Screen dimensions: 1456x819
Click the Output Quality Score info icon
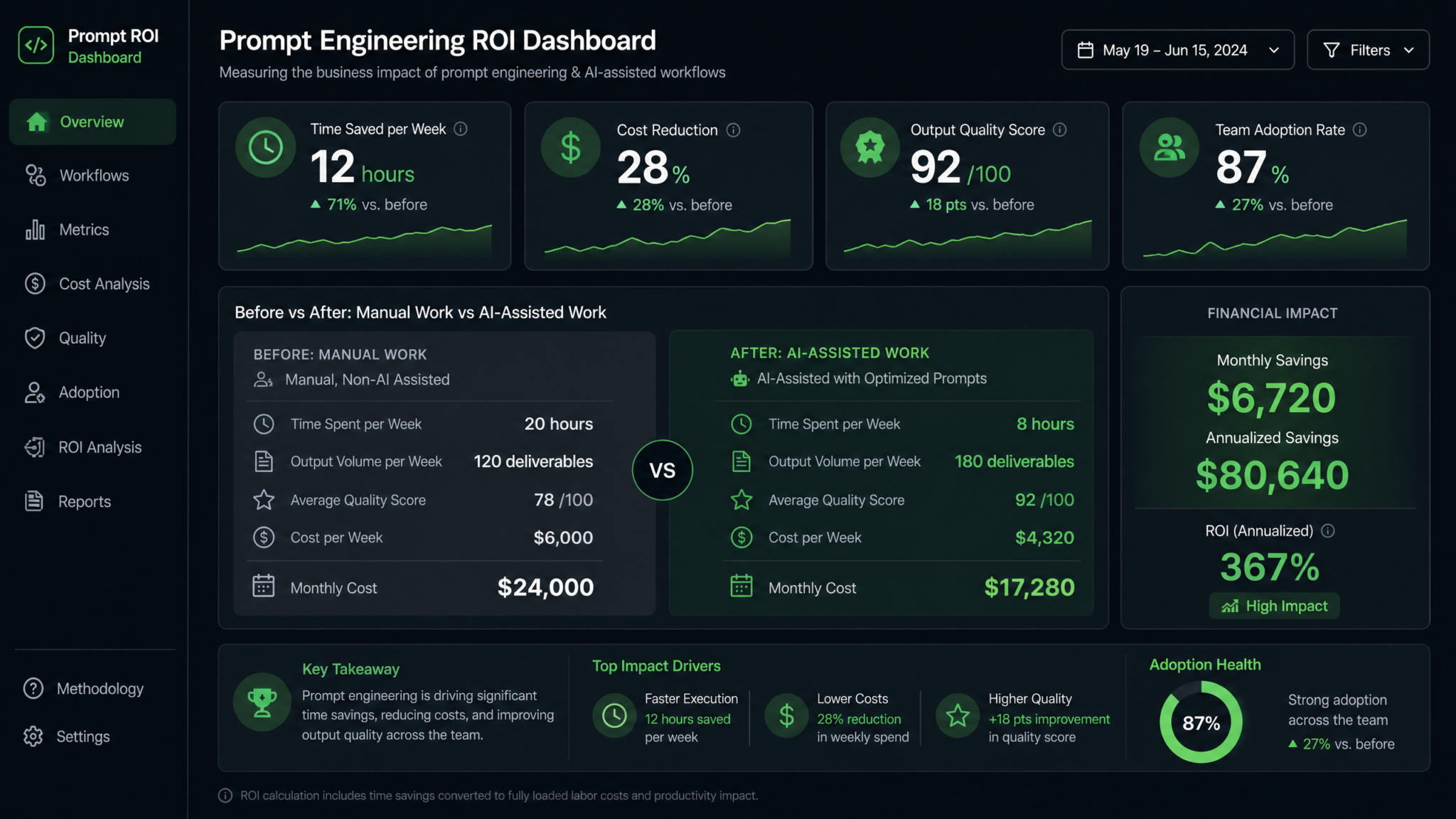point(1060,129)
